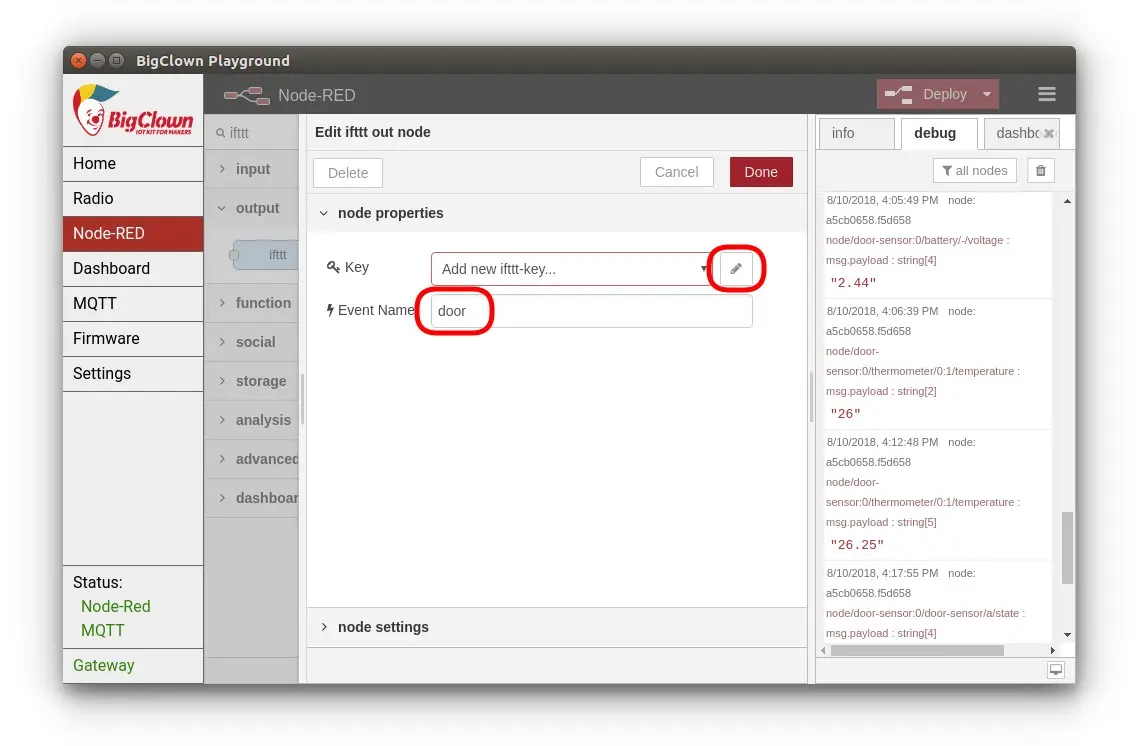Image resolution: width=1143 pixels, height=746 pixels.
Task: Open MQTT in the sidebar
Action: point(133,303)
